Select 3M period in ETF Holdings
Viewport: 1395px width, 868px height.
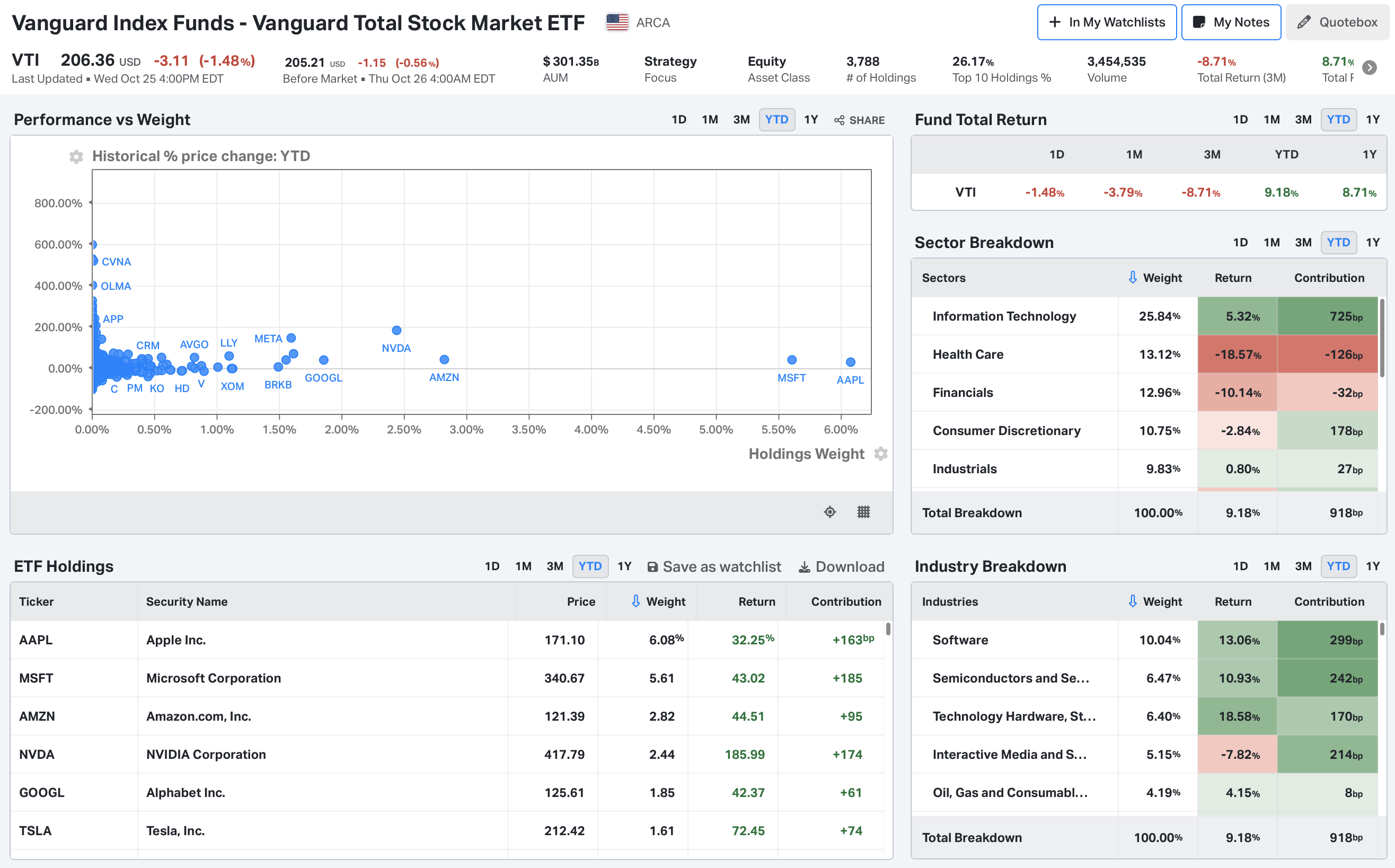(x=554, y=566)
